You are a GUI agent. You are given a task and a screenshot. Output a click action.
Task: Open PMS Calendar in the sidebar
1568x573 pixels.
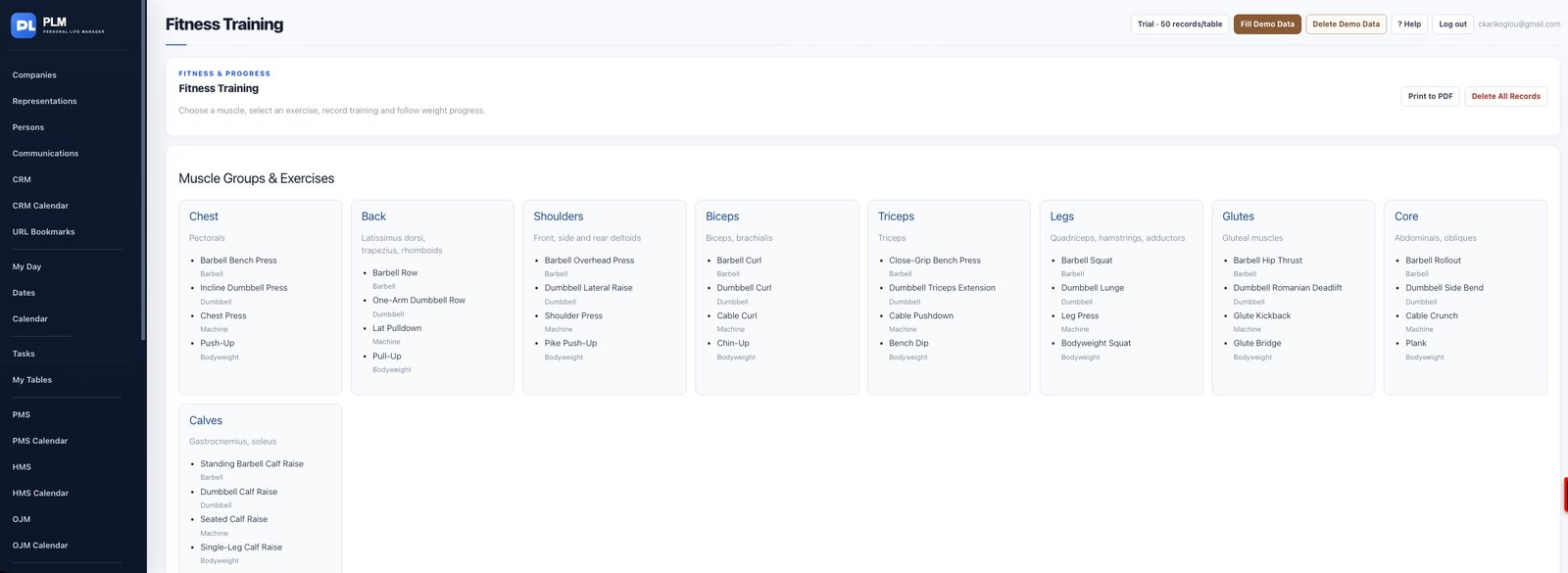40,441
